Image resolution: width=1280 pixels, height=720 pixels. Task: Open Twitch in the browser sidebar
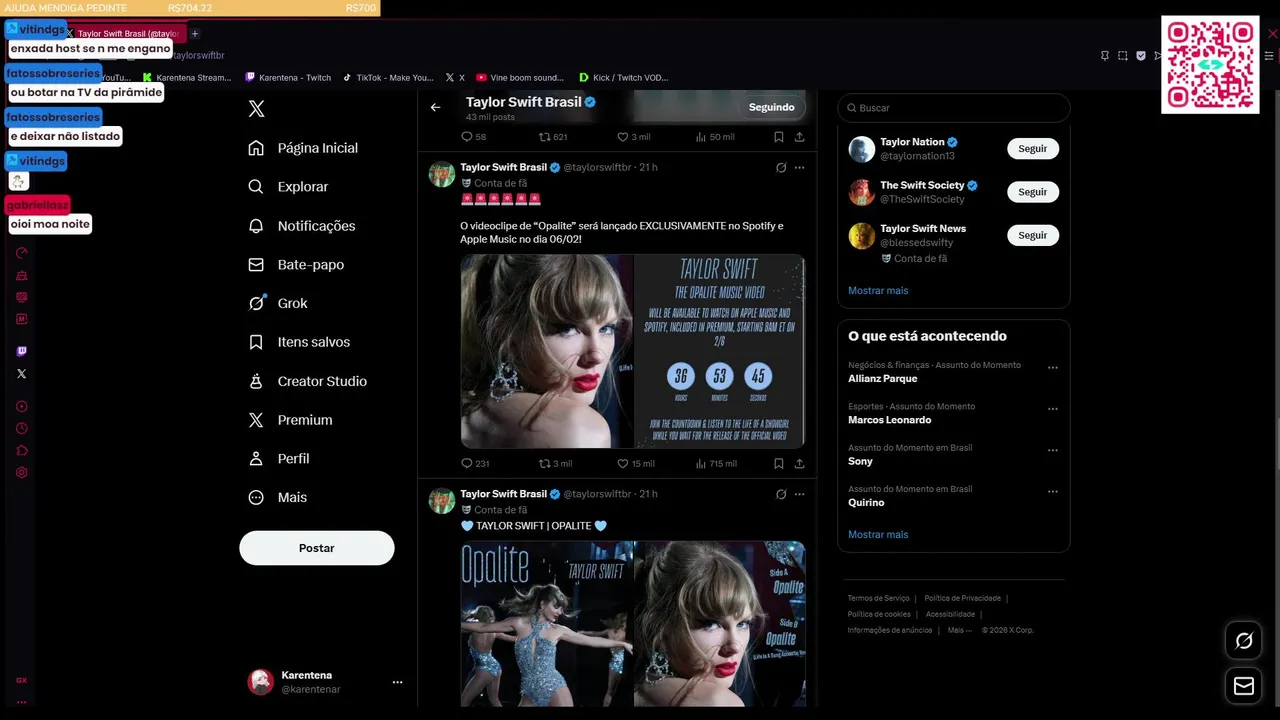pyautogui.click(x=22, y=351)
